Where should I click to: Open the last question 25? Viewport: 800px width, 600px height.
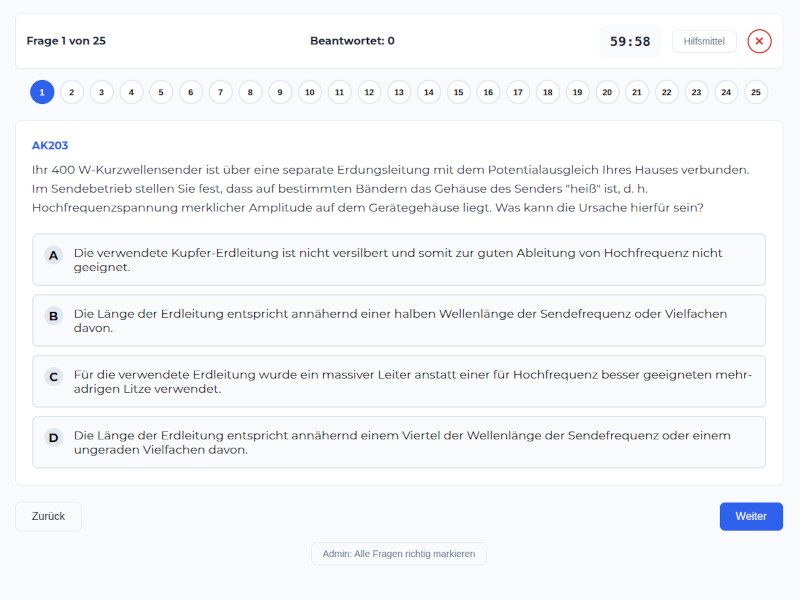[x=755, y=92]
